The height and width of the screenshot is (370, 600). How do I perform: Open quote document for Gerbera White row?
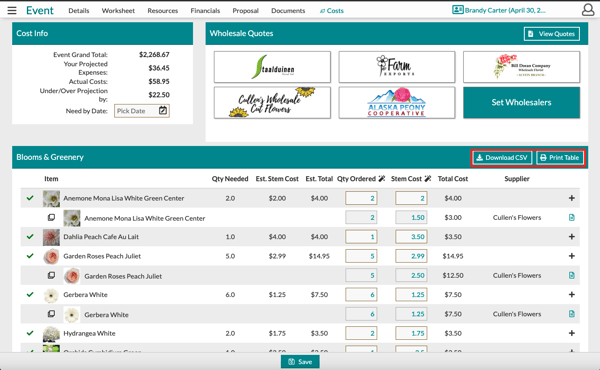pos(572,314)
